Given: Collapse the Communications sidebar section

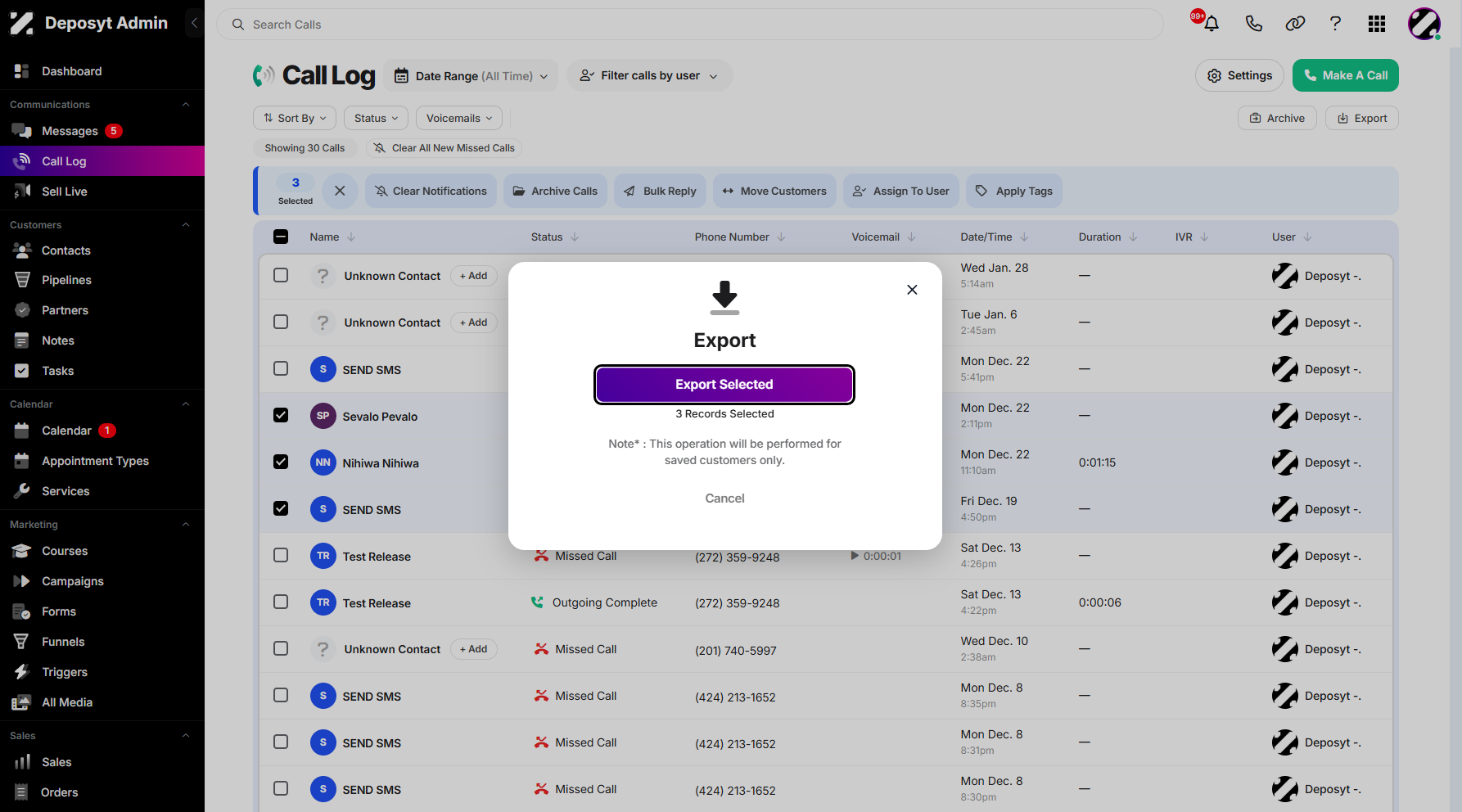Looking at the screenshot, I should tap(186, 105).
